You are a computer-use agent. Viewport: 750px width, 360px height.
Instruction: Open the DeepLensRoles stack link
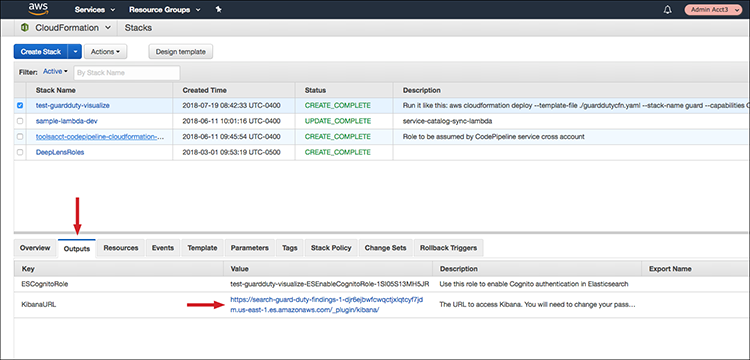(x=60, y=152)
